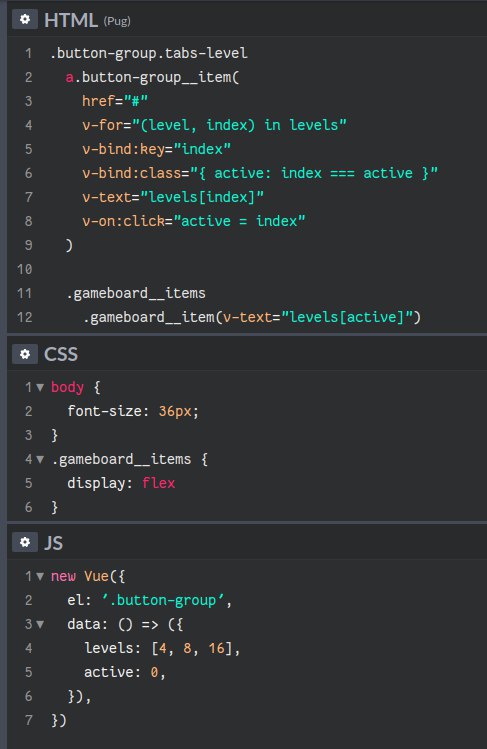Select the HTML panel title
Viewport: 487px width, 749px height.
(x=71, y=20)
